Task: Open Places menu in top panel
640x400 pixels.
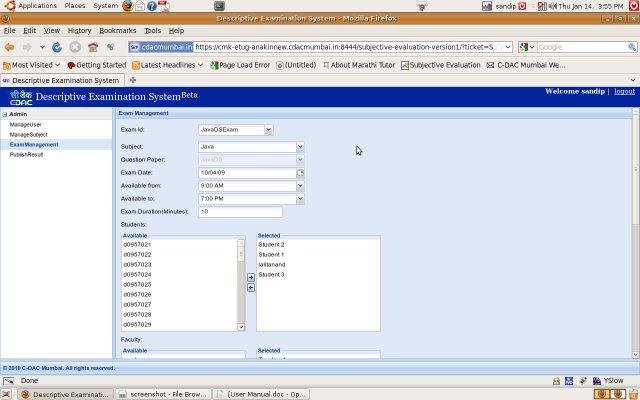Action: tap(75, 6)
